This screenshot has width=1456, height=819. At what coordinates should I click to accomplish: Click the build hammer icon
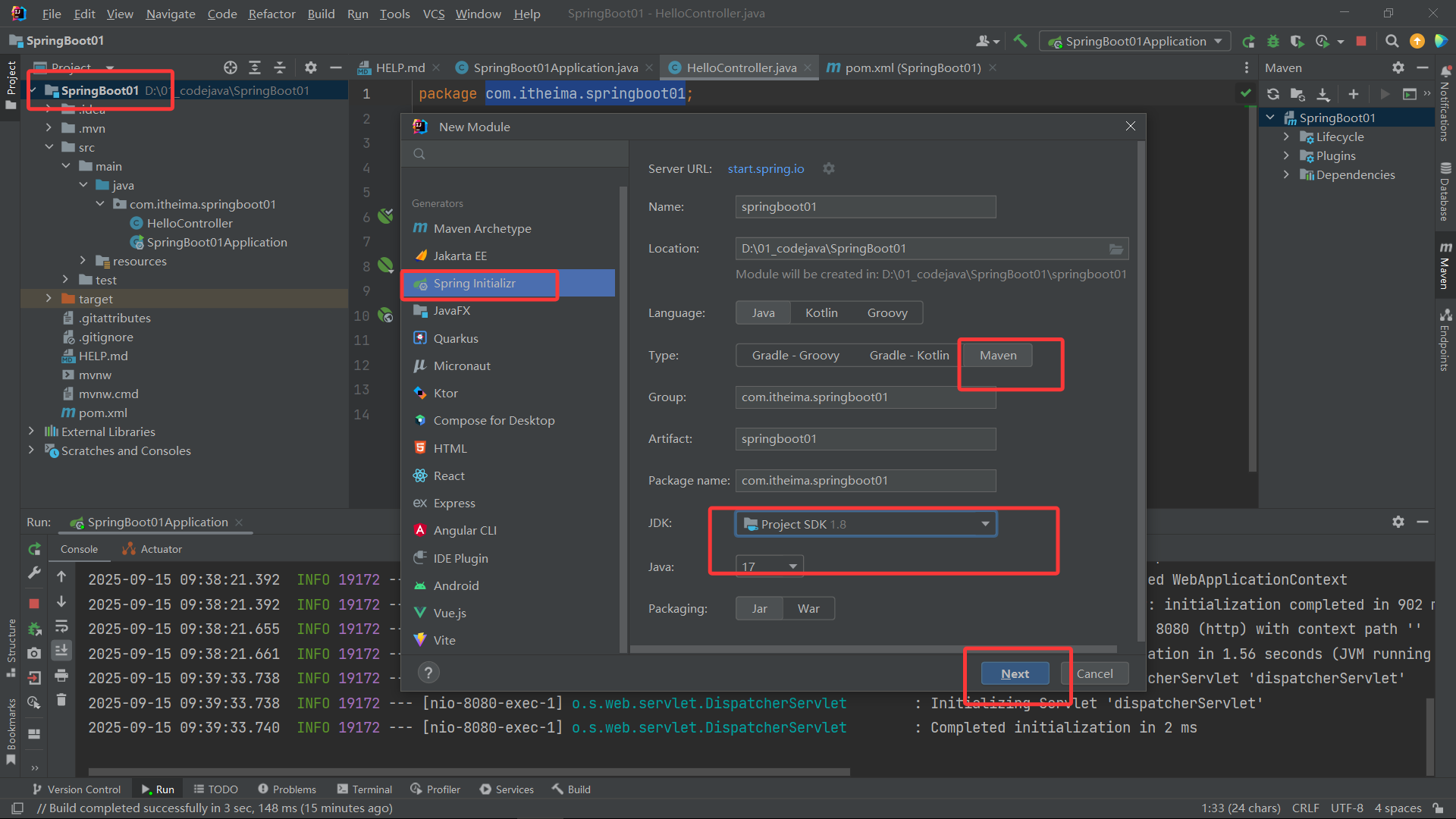point(1021,41)
